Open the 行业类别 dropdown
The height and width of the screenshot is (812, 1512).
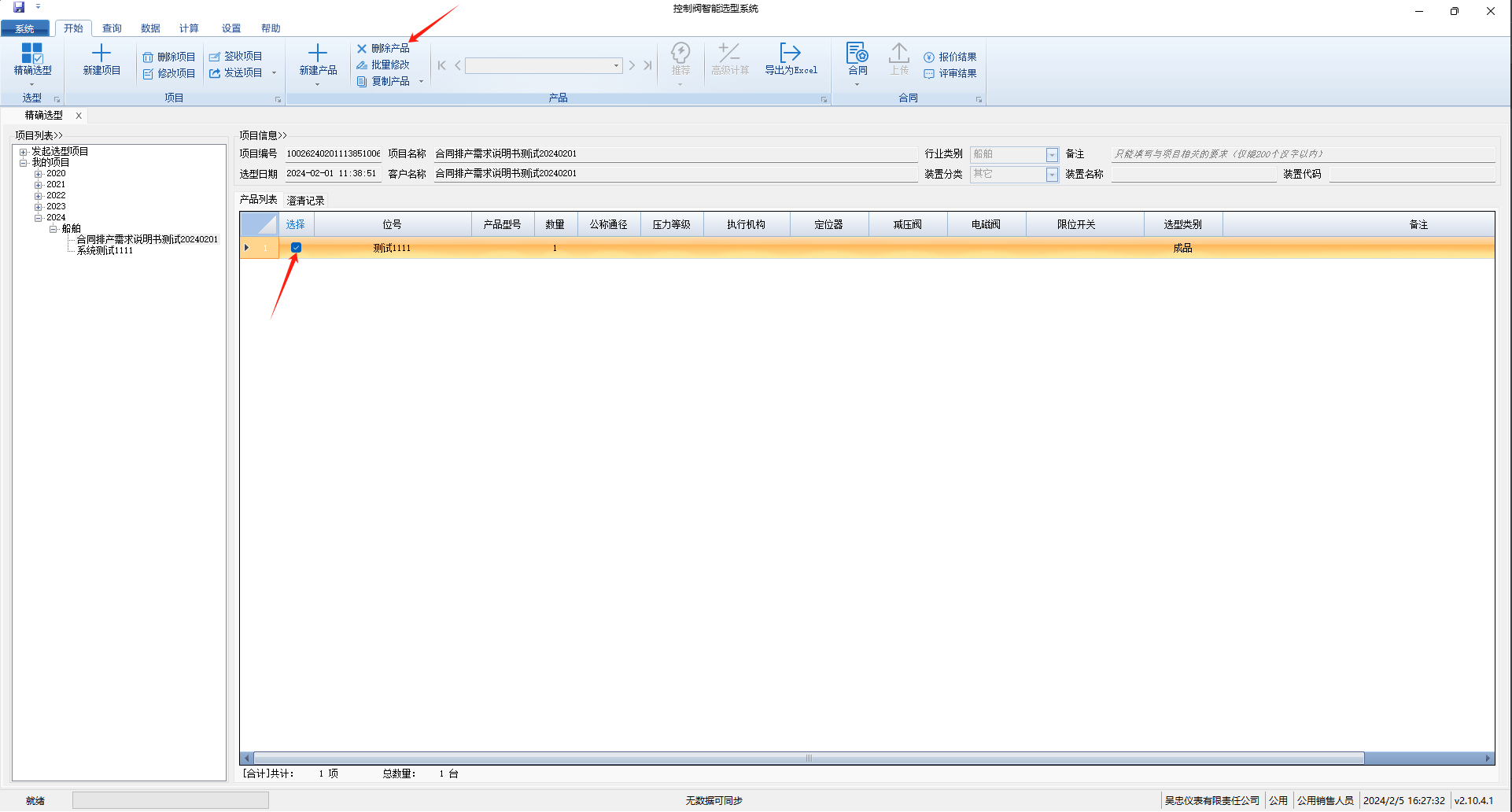1052,155
